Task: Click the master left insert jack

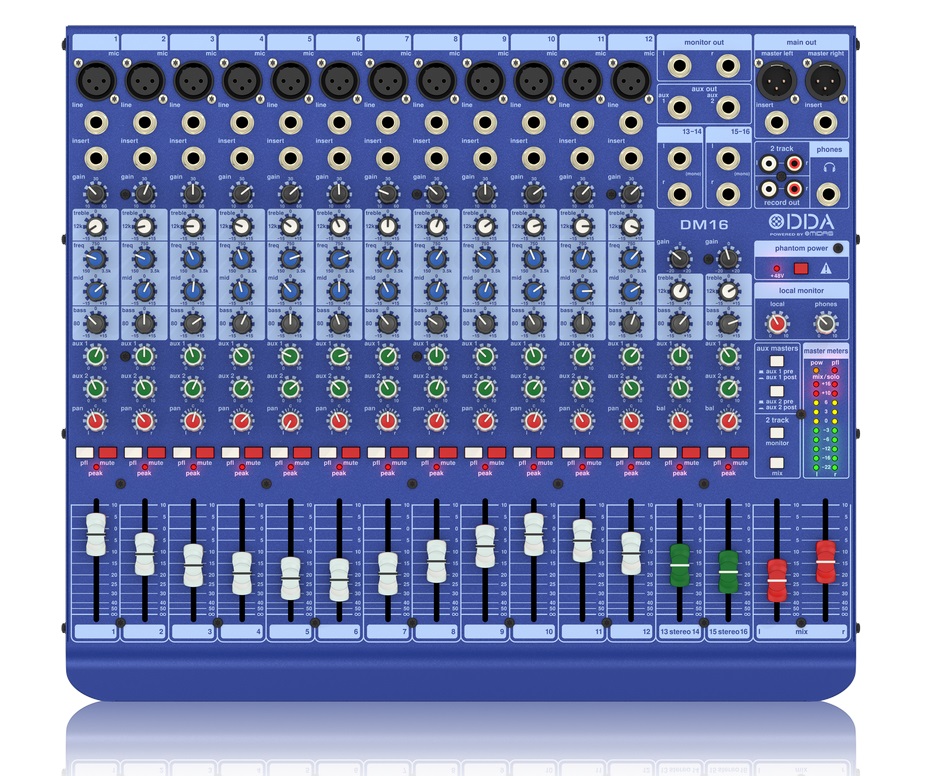Action: point(777,123)
